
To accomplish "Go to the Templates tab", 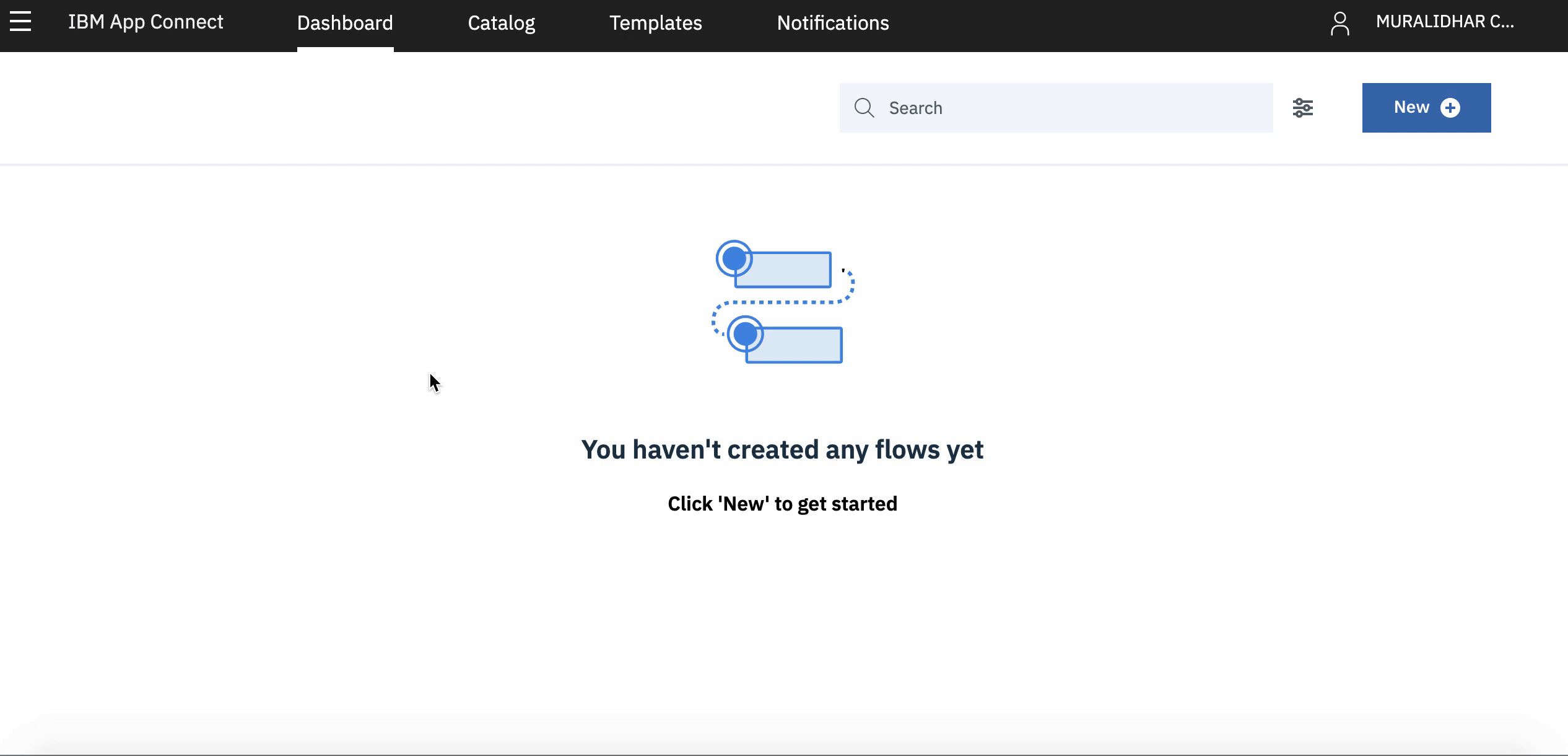I will 655,24.
